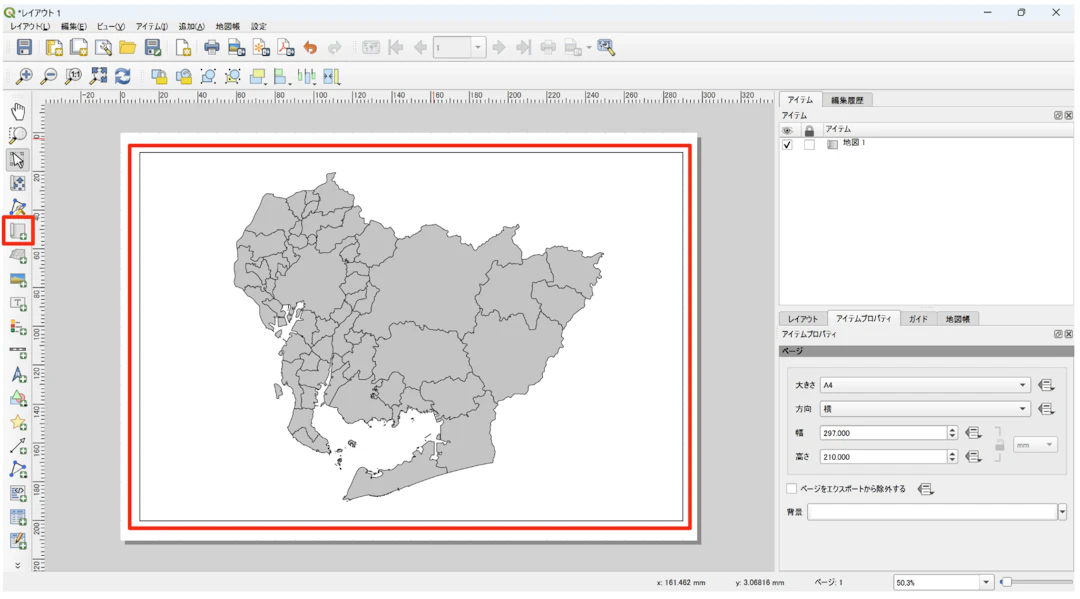Switch to the ガイド tab
This screenshot has height=599, width=1080.
click(x=918, y=319)
